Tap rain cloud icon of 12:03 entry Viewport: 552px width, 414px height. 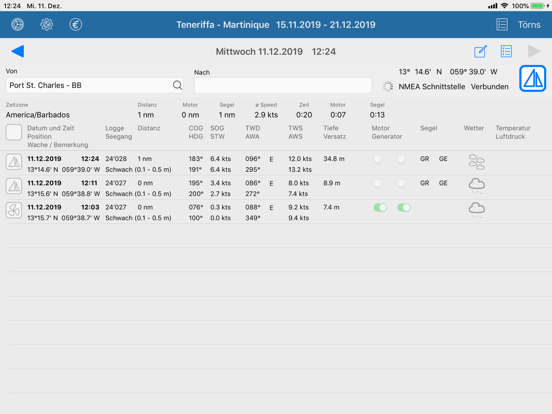coord(477,210)
